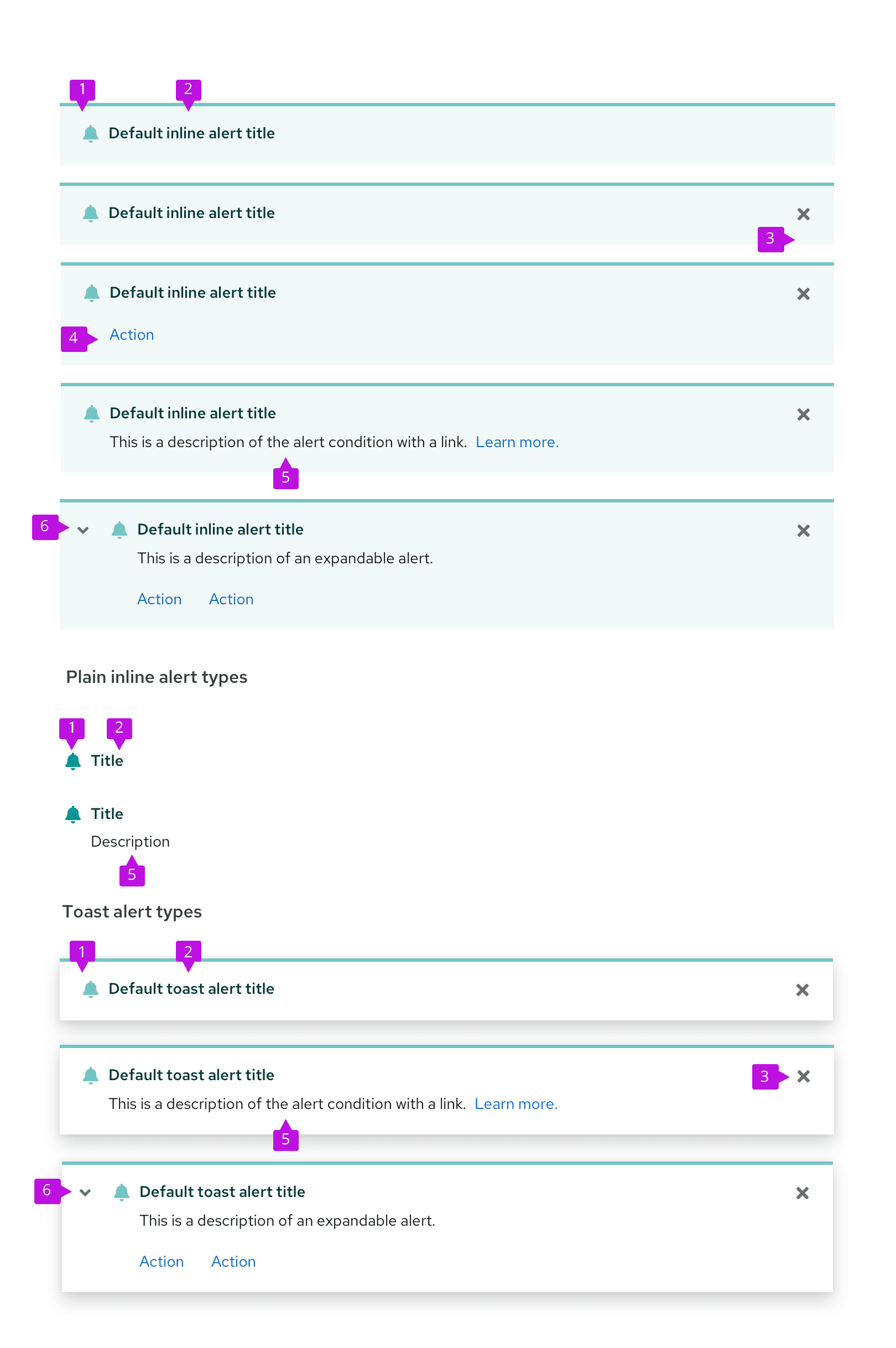Close toast alert with Learn more link
This screenshot has height=1348, width=896.
[x=803, y=1076]
